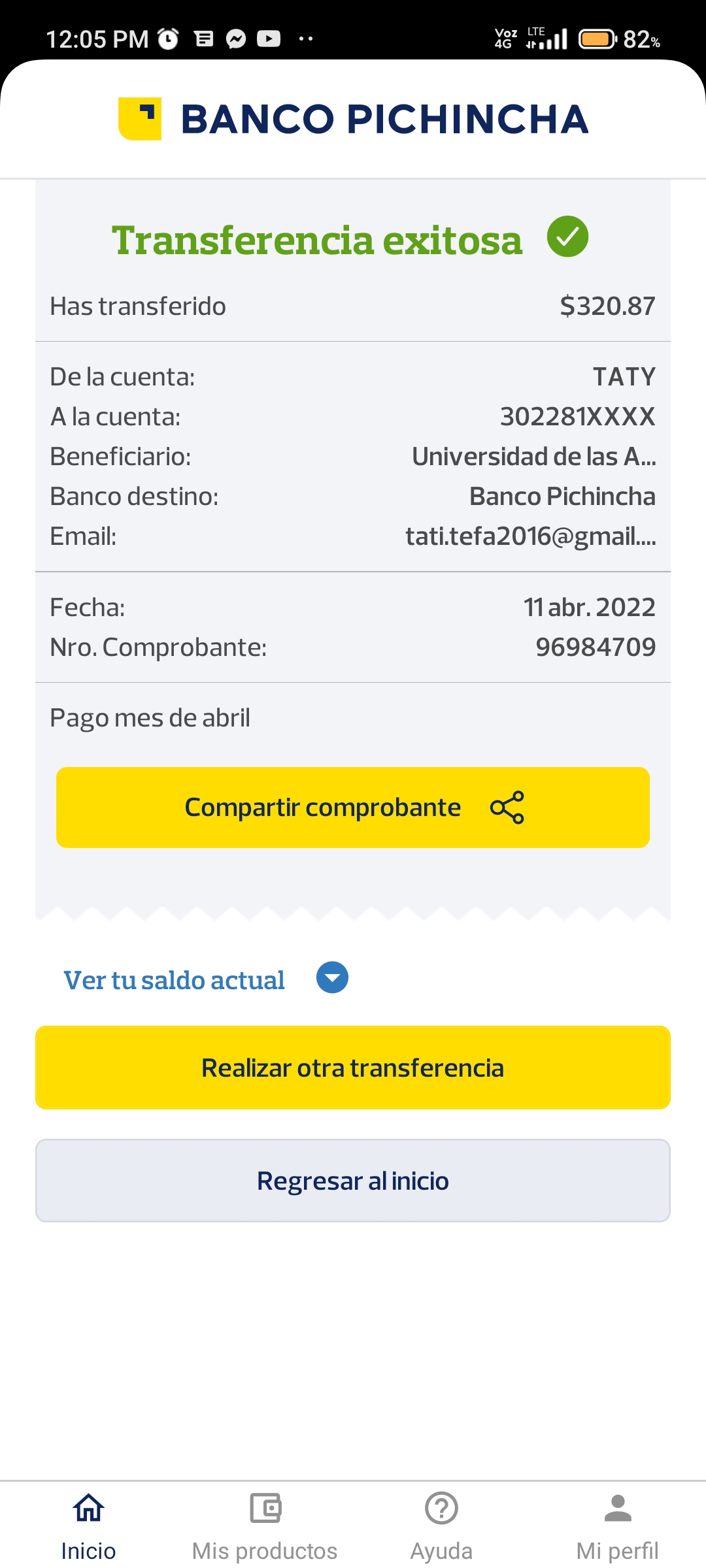706x1568 pixels.
Task: Tap the Inicio home icon
Action: tap(88, 1509)
